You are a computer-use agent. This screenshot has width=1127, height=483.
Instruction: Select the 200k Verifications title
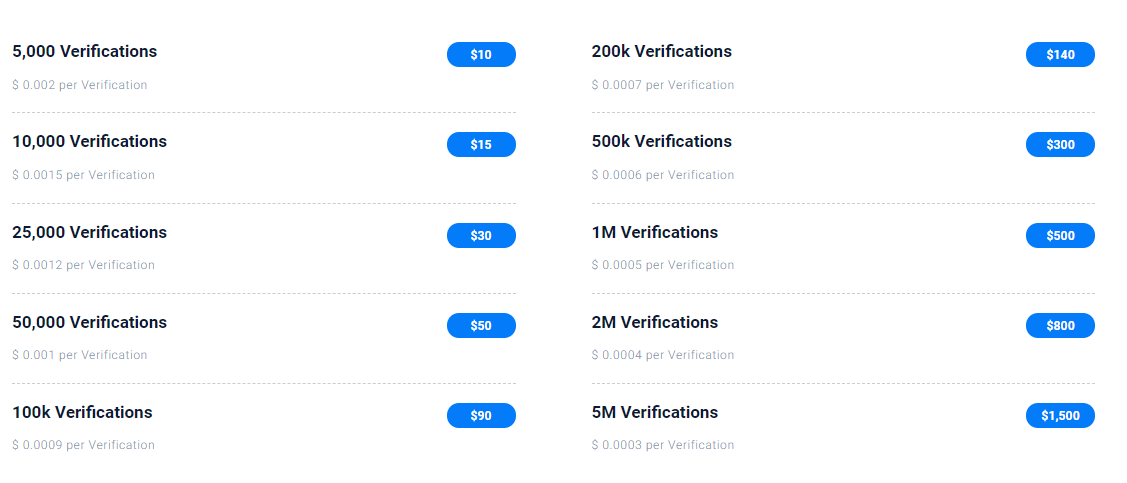pos(662,52)
